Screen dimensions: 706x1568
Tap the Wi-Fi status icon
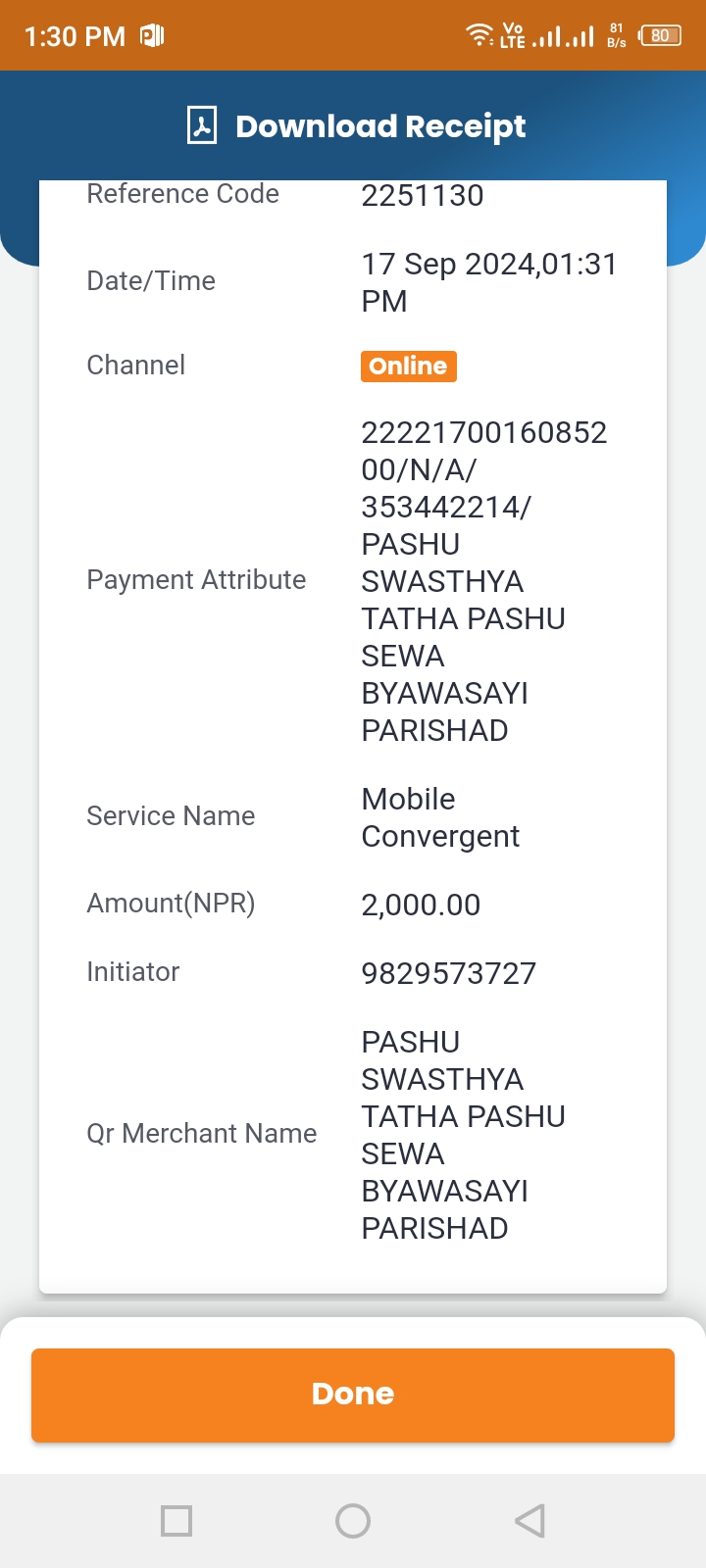(x=479, y=36)
